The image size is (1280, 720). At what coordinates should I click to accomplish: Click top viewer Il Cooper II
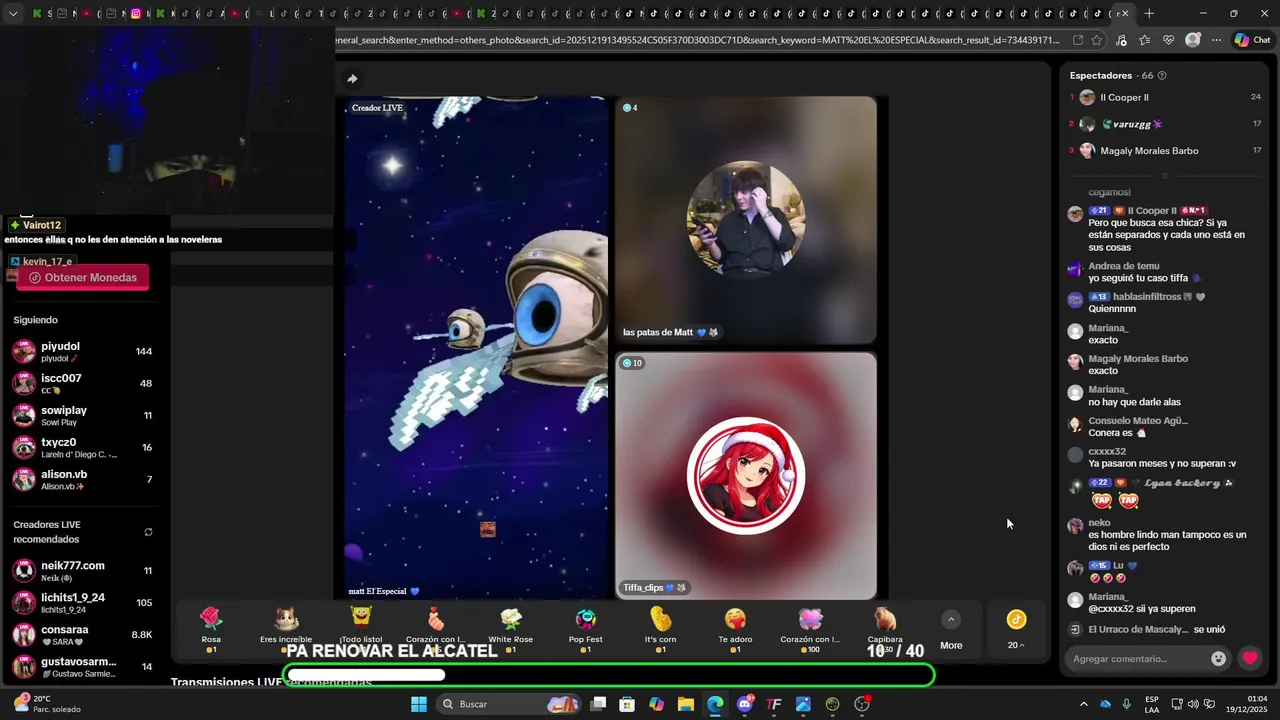pyautogui.click(x=1123, y=98)
